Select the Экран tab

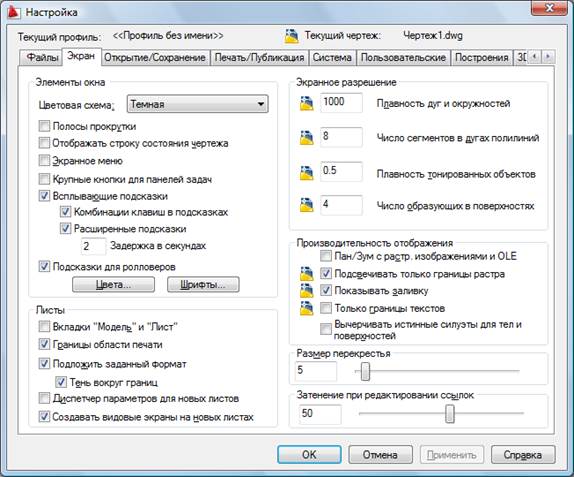[81, 56]
